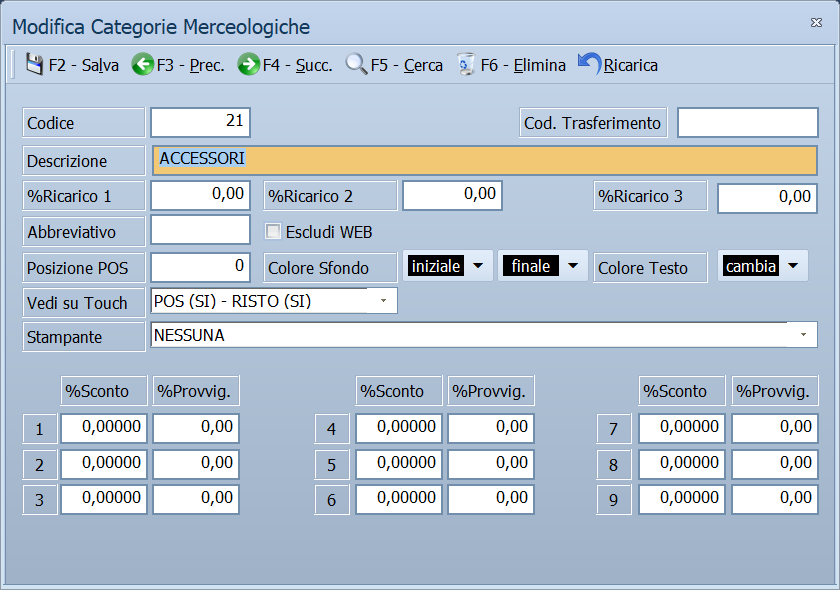This screenshot has width=840, height=590.
Task: Click the %Sconto field in row 8
Action: tap(682, 464)
